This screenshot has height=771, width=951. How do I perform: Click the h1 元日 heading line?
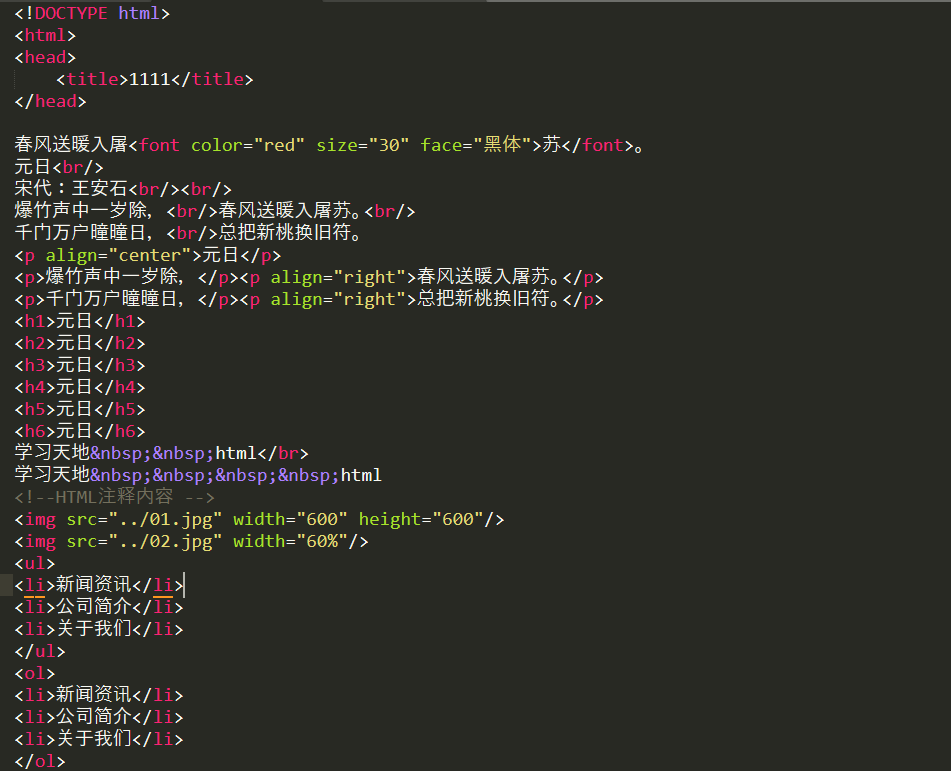pyautogui.click(x=79, y=321)
